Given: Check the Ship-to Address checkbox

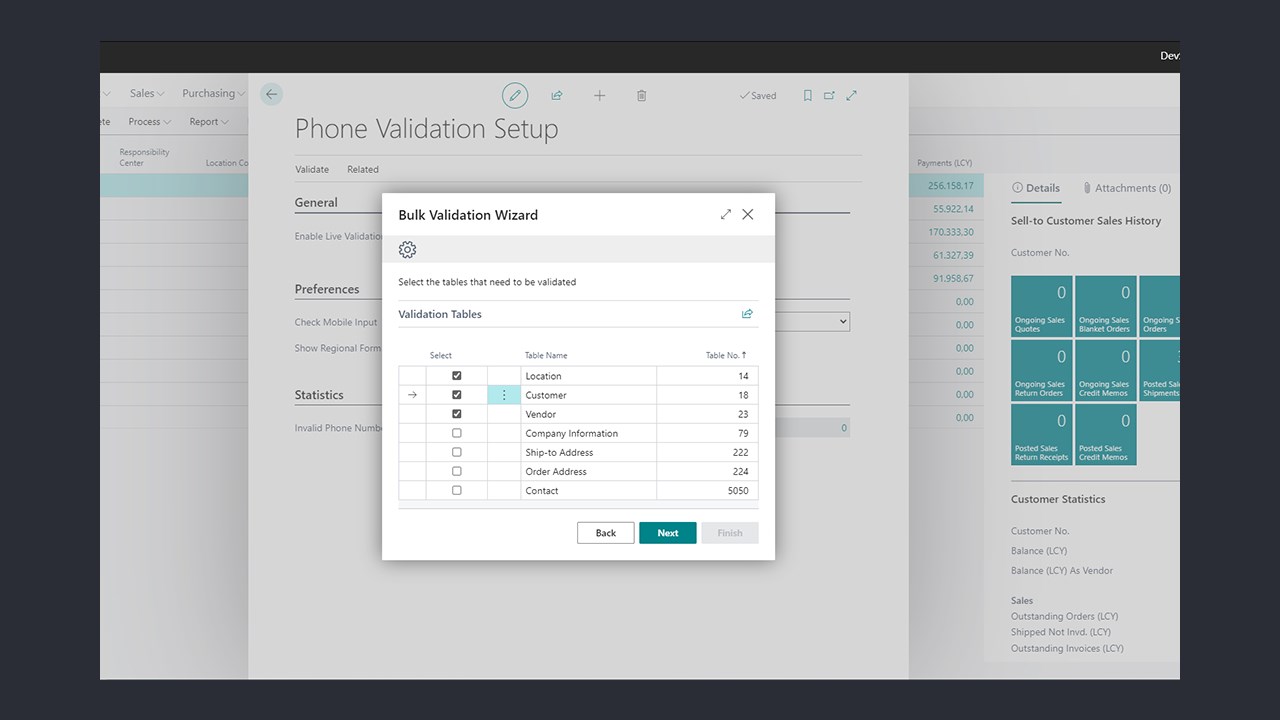Looking at the screenshot, I should (x=457, y=452).
